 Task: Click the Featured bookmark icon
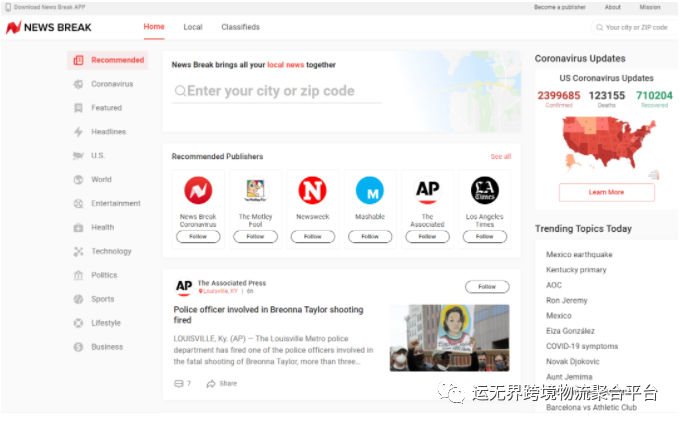78,108
